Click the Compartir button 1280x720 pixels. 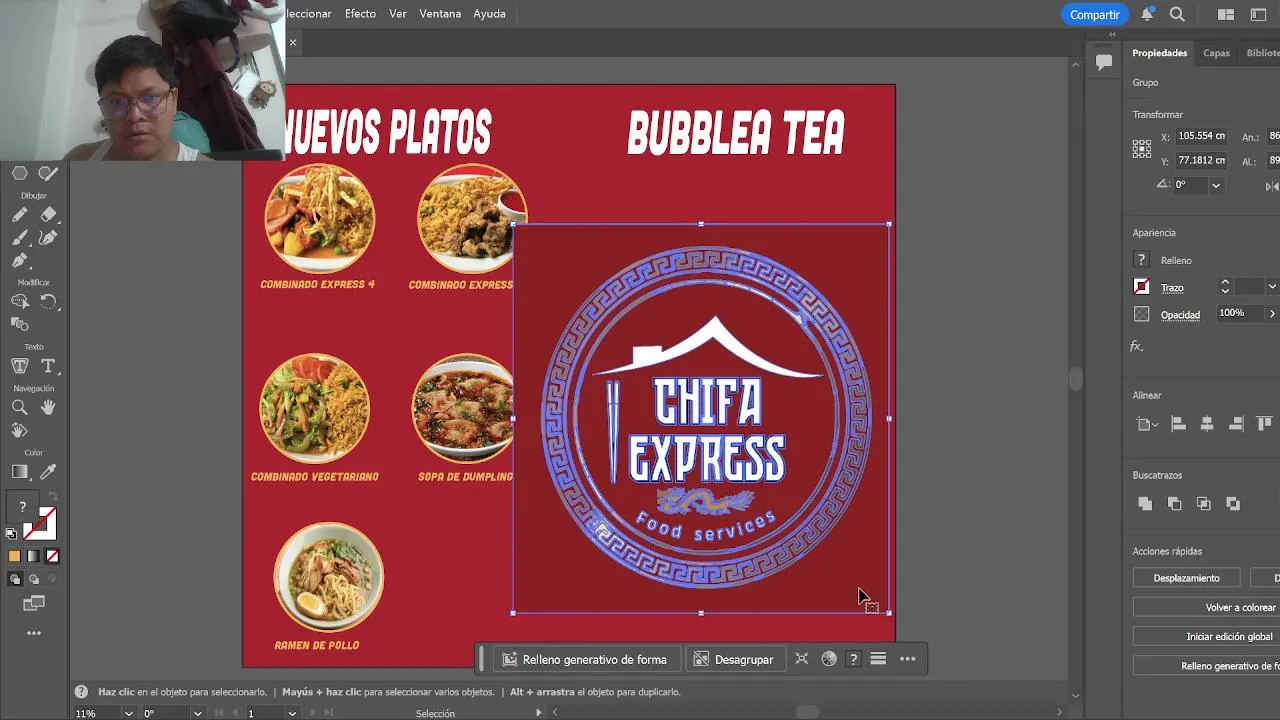coord(1094,14)
